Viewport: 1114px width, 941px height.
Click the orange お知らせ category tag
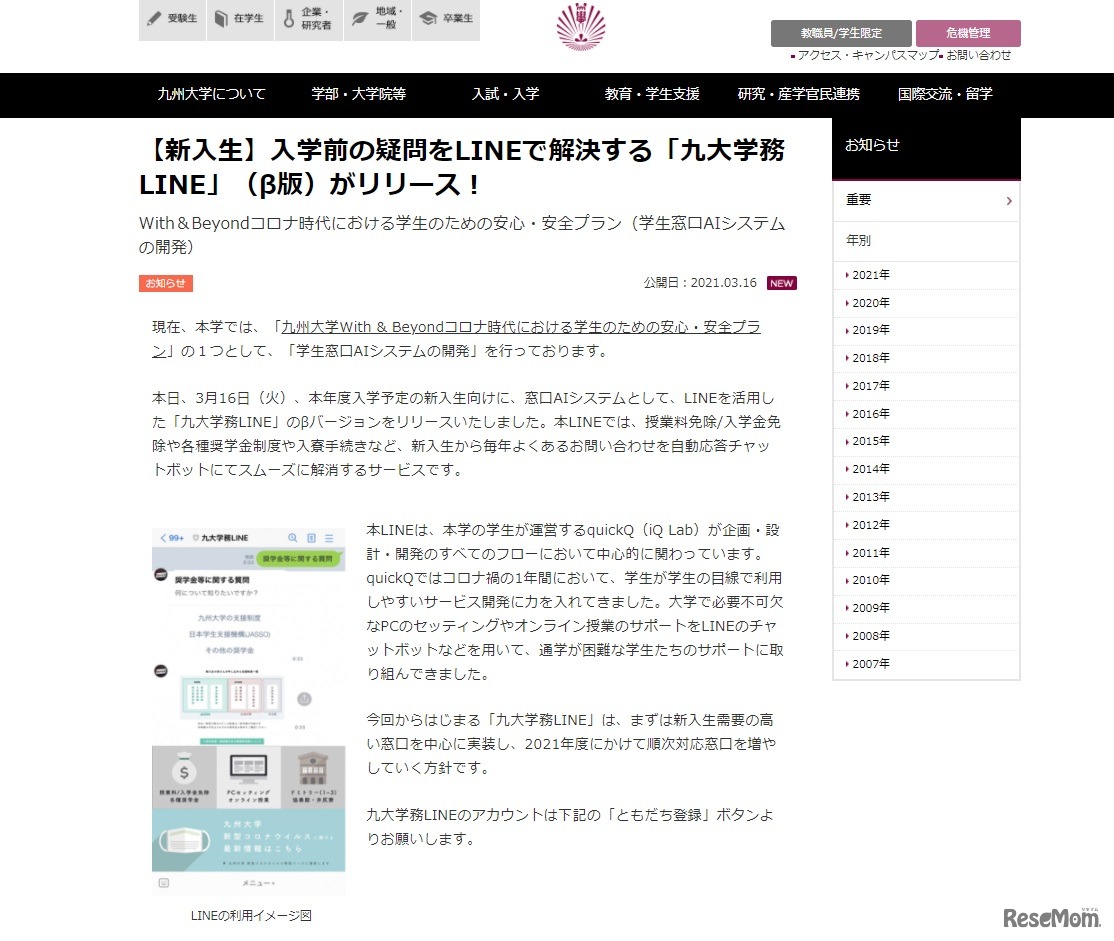coord(166,283)
